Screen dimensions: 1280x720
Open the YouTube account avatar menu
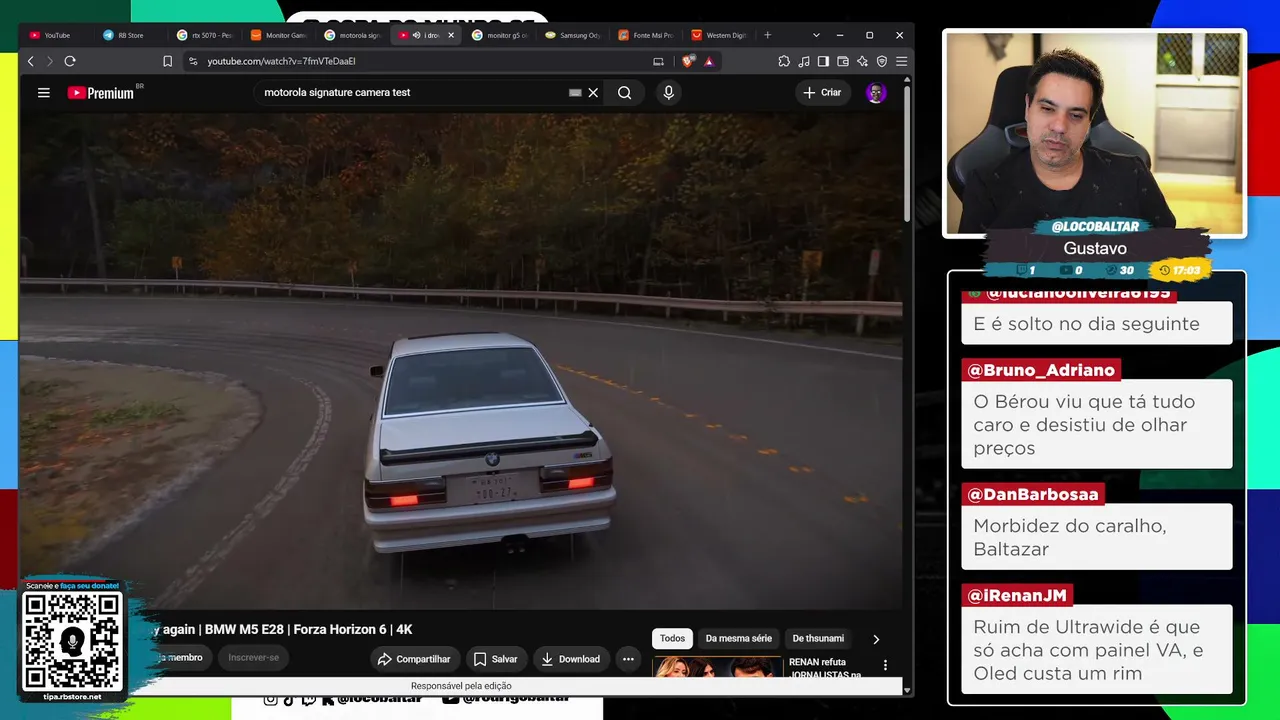point(876,93)
